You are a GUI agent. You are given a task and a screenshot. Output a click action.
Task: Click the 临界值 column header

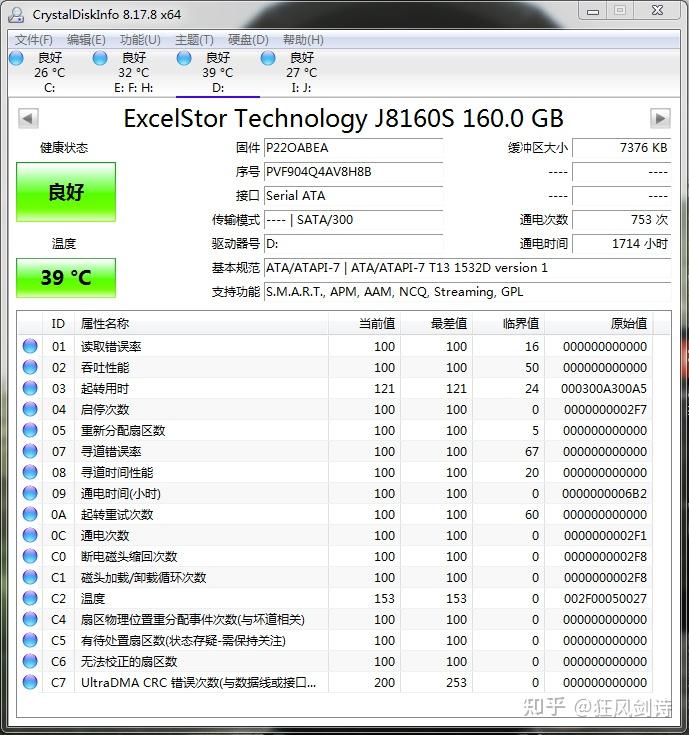[509, 323]
